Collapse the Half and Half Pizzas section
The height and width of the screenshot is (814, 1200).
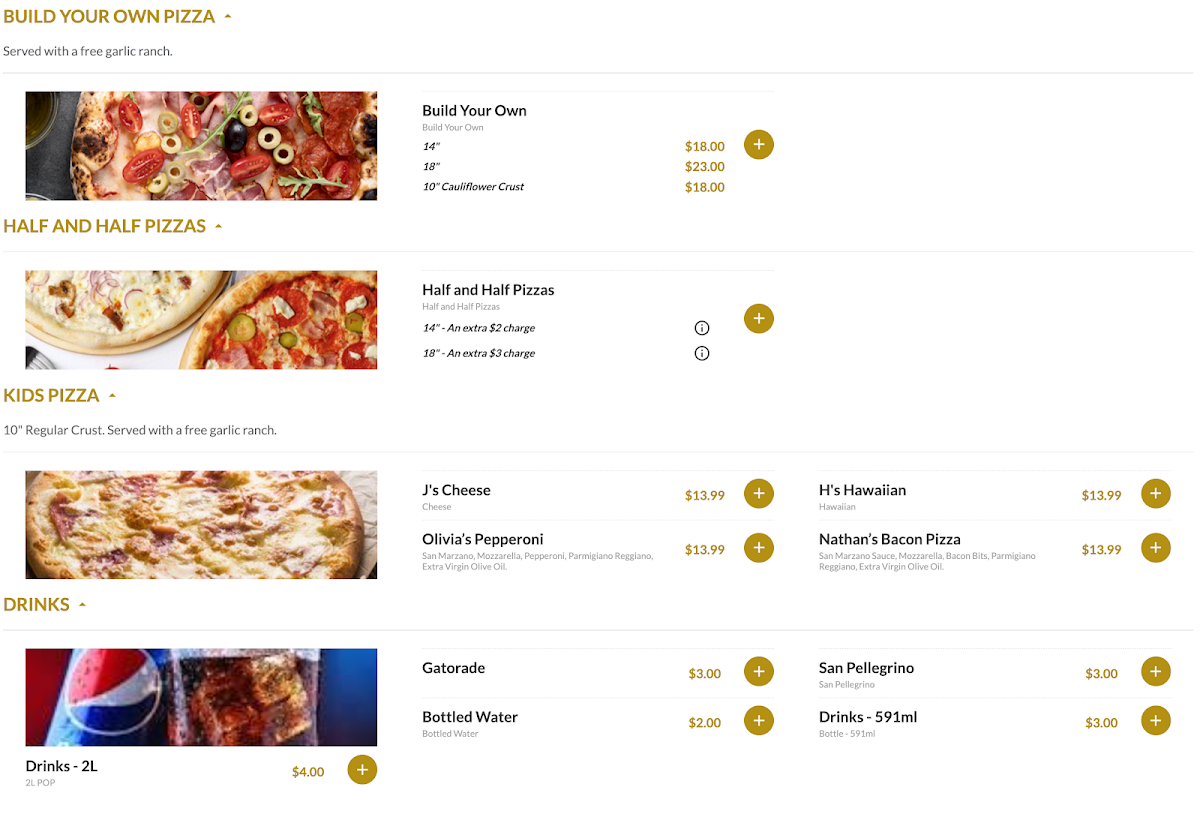pyautogui.click(x=218, y=227)
